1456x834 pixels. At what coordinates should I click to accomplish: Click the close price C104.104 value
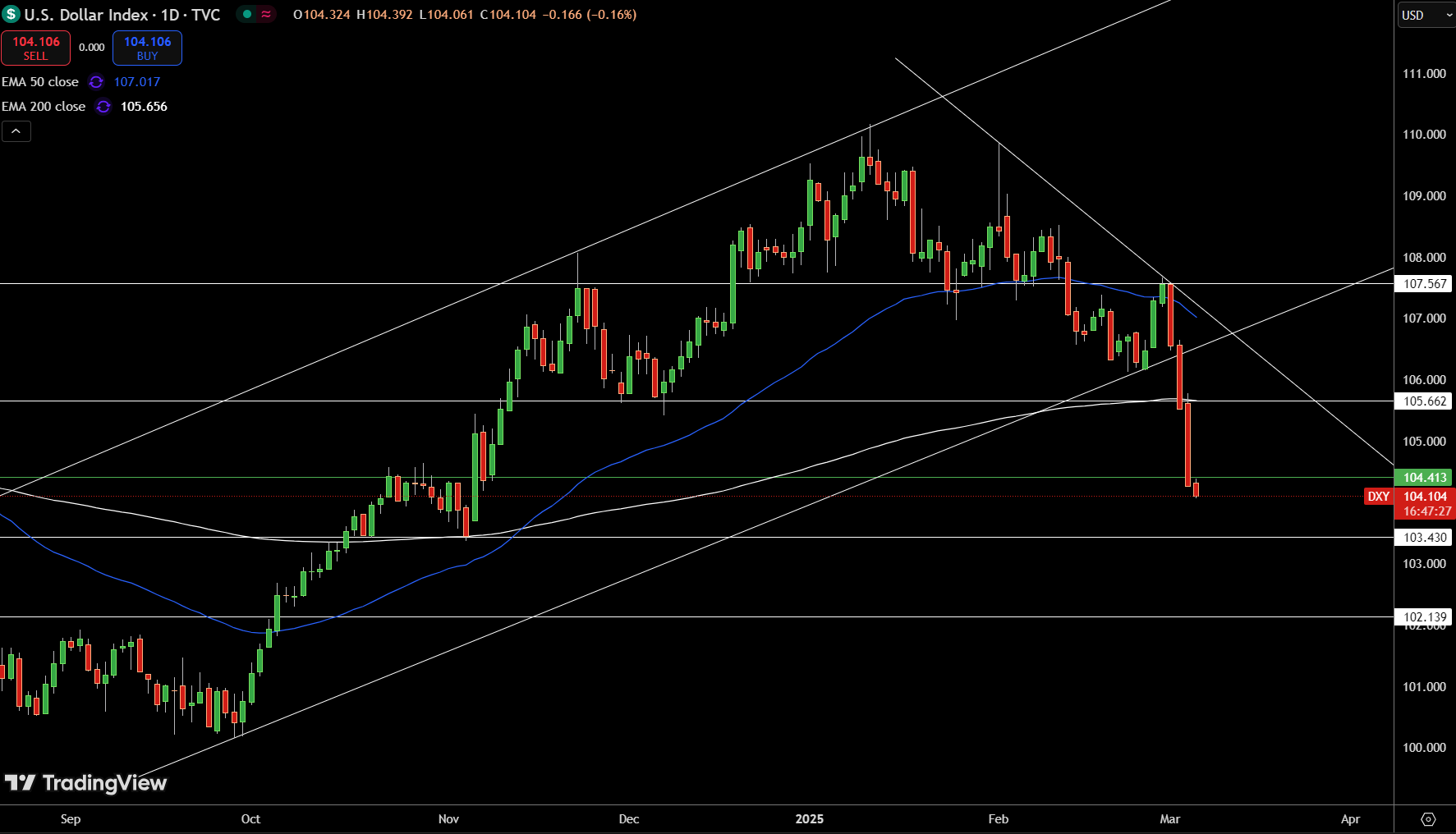tap(508, 15)
